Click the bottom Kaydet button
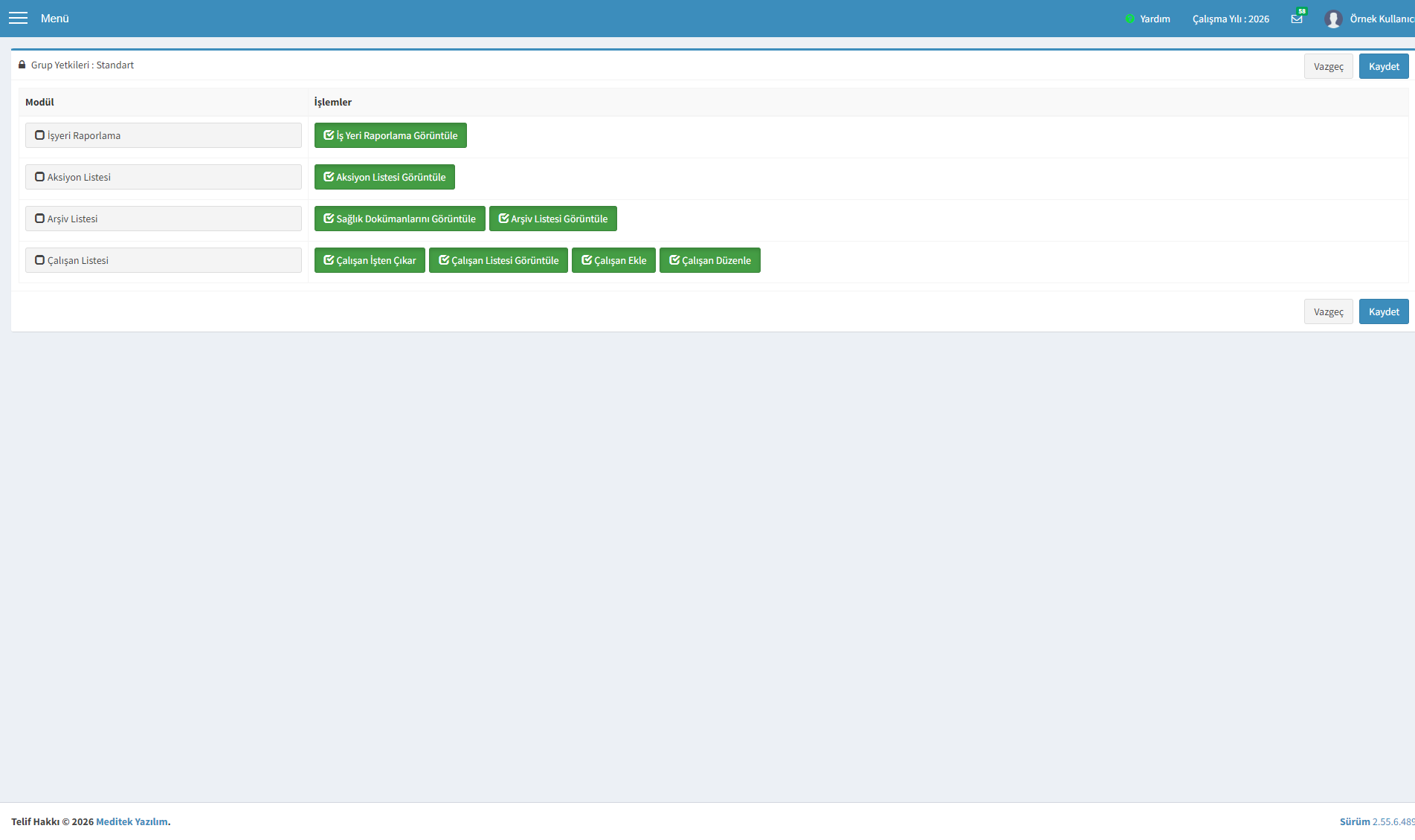 (1384, 311)
